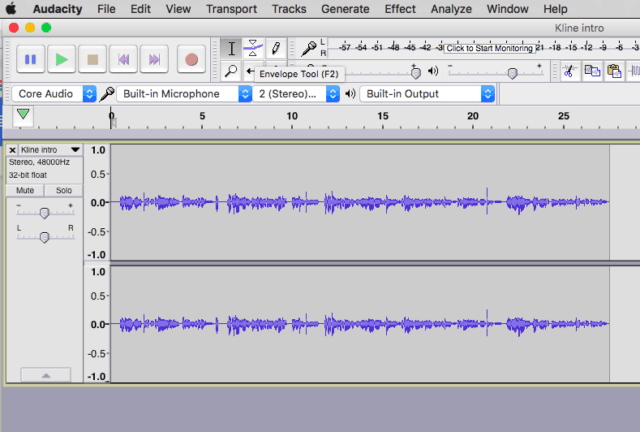The image size is (640, 432).
Task: Click timeline ruler at 20 seconds
Action: [x=473, y=118]
